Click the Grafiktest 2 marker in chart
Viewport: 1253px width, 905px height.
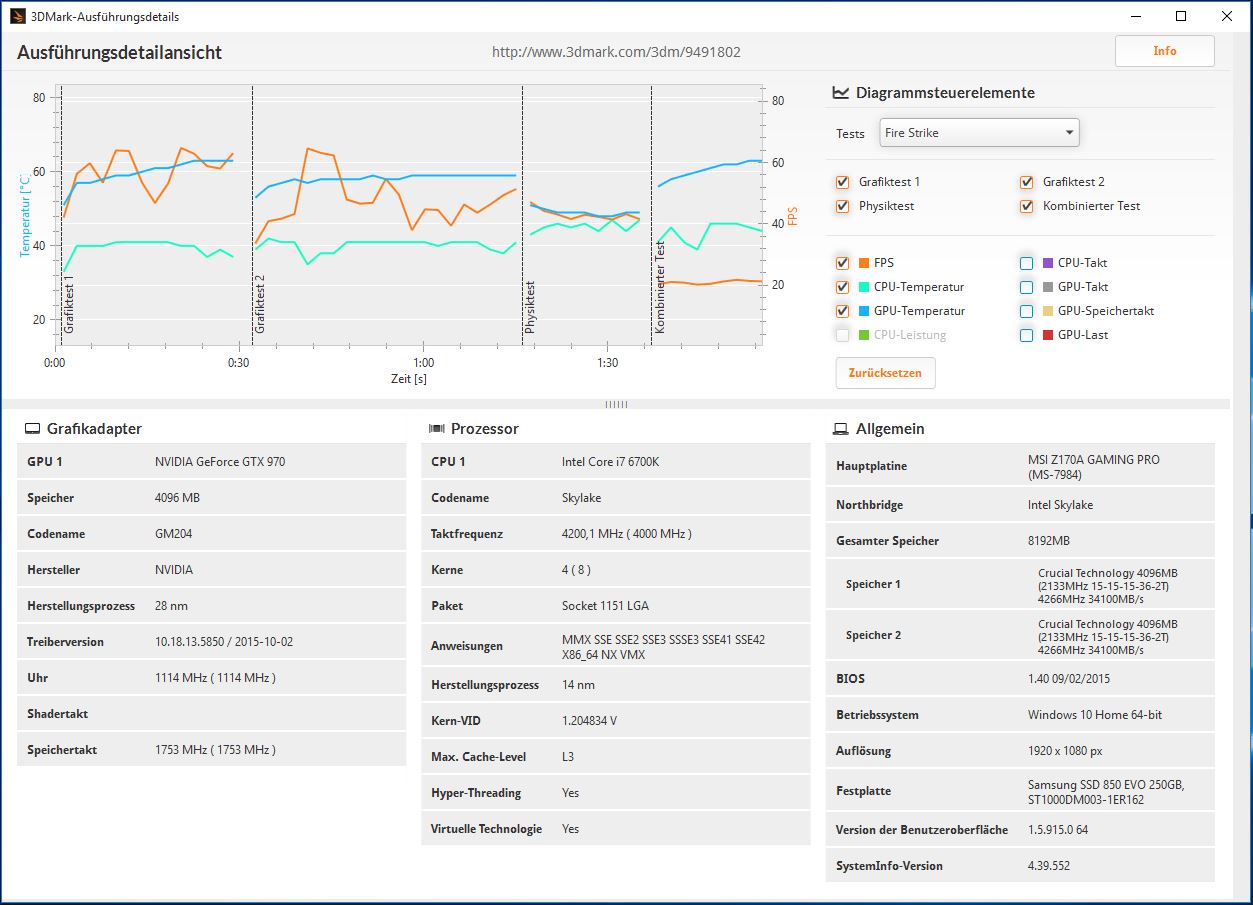[x=260, y=304]
